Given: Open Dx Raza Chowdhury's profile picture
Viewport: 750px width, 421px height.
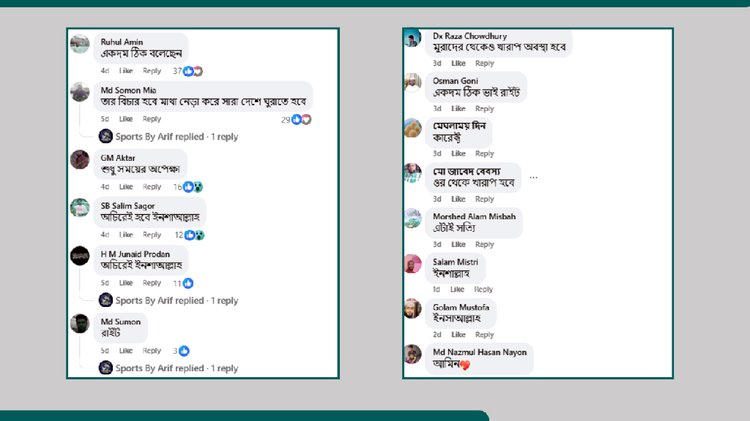Looking at the screenshot, I should [x=412, y=38].
